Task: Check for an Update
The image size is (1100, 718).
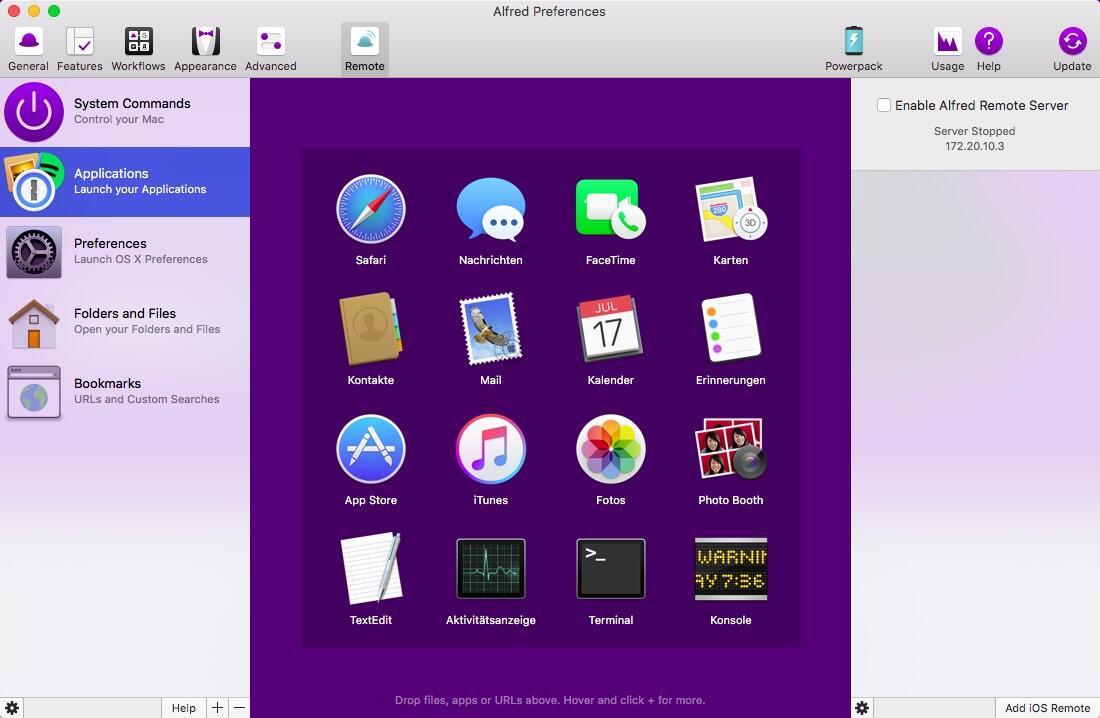Action: [x=1072, y=49]
